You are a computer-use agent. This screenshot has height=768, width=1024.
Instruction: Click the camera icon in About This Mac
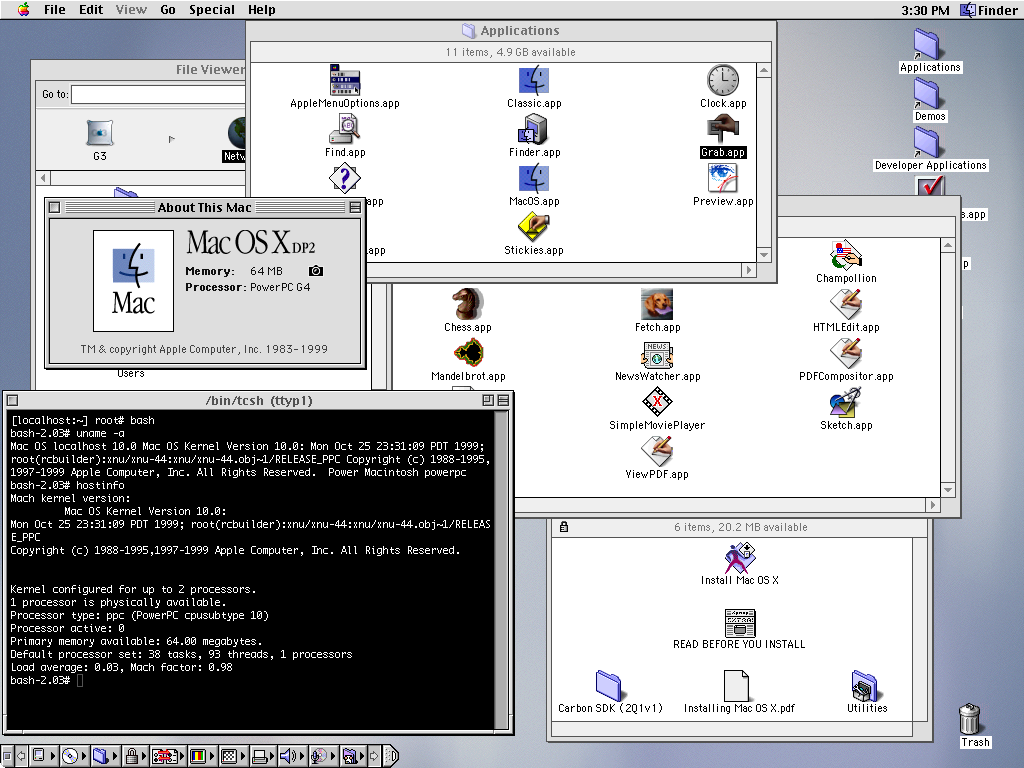pyautogui.click(x=315, y=271)
